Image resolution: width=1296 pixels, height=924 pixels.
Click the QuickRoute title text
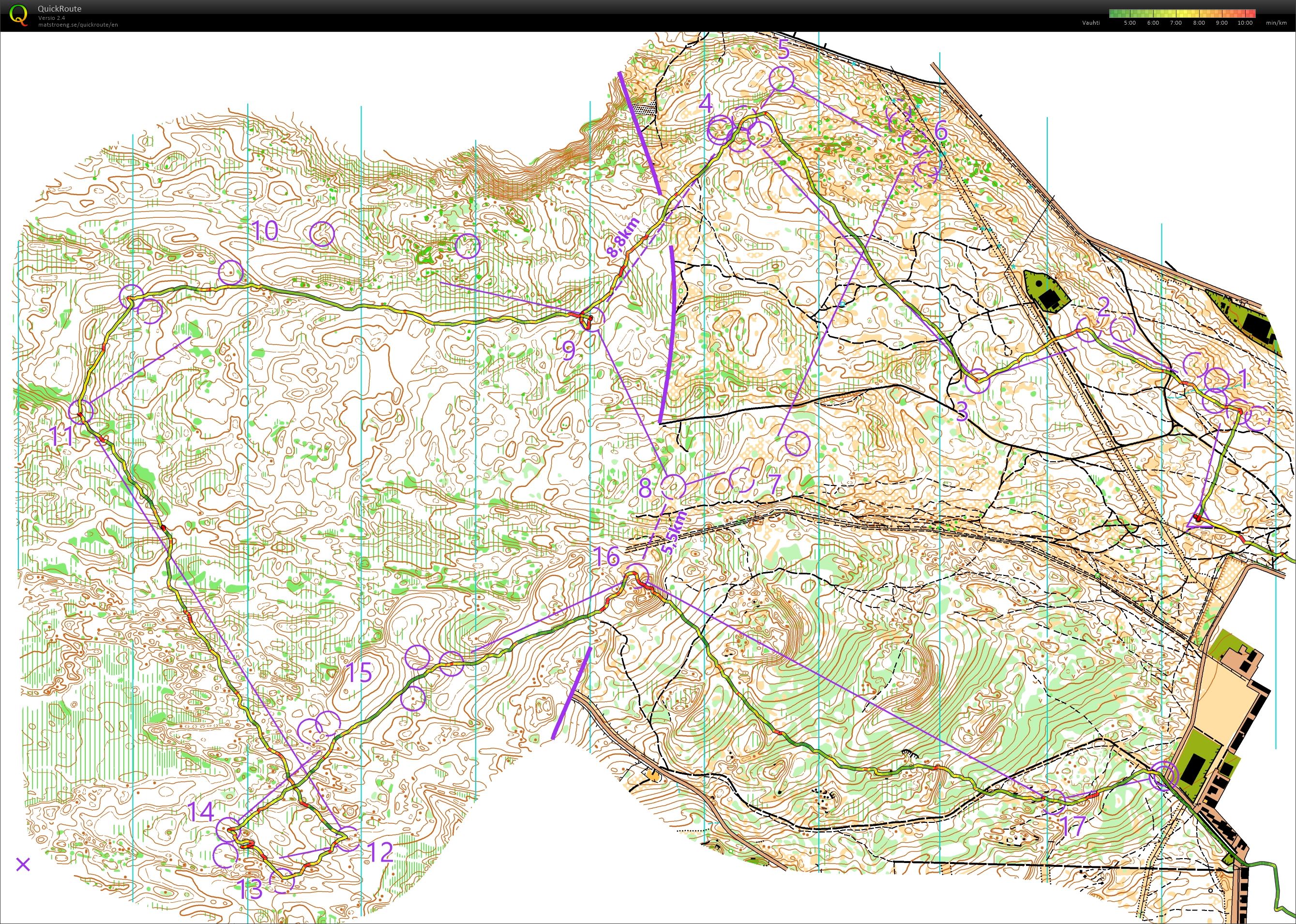[x=59, y=9]
